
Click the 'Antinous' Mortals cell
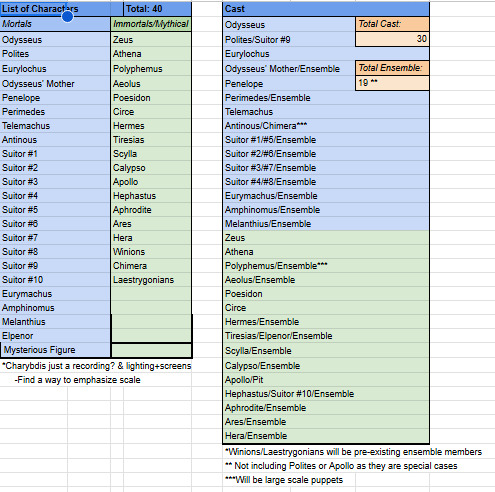tap(55, 140)
